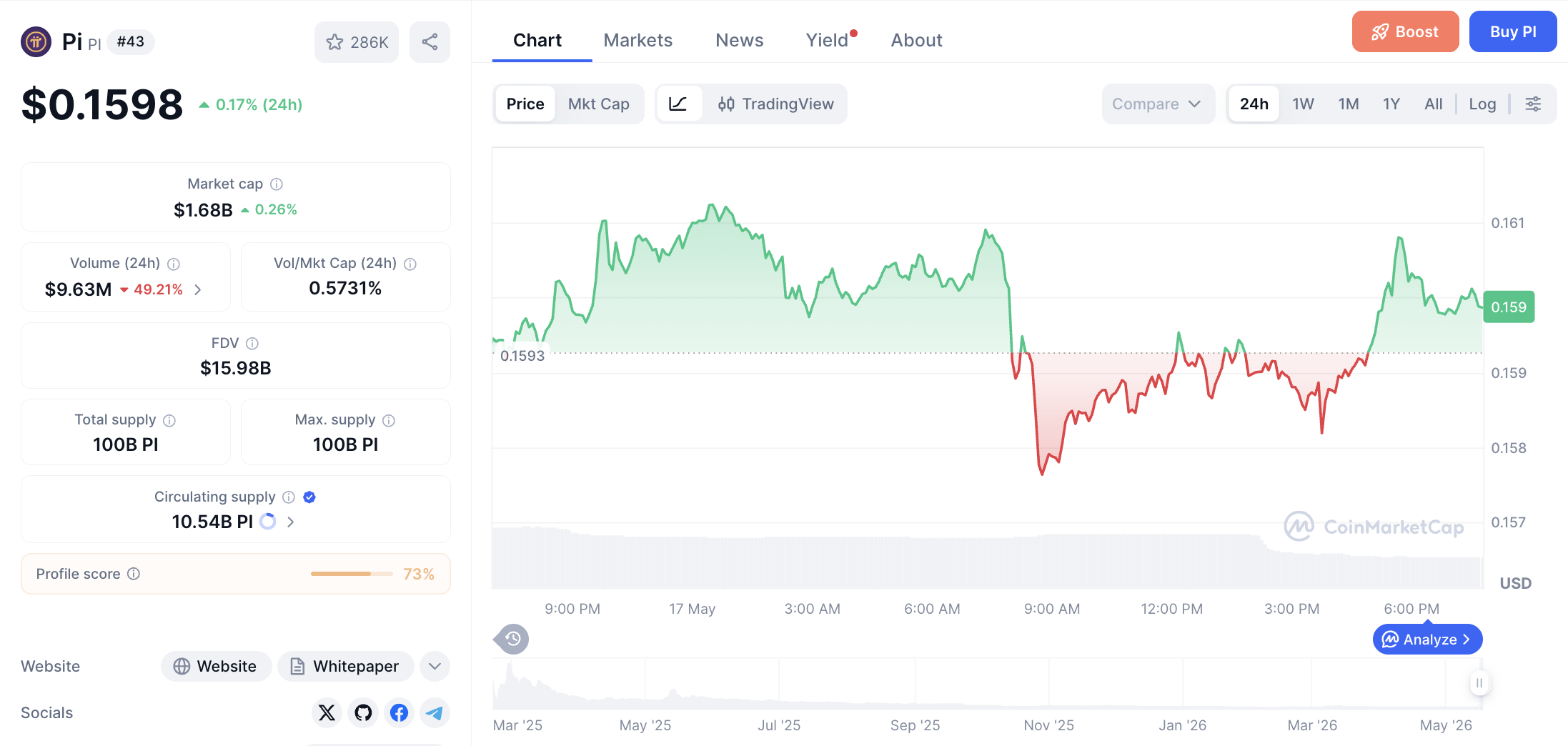Click the Profile score info icon

point(134,574)
